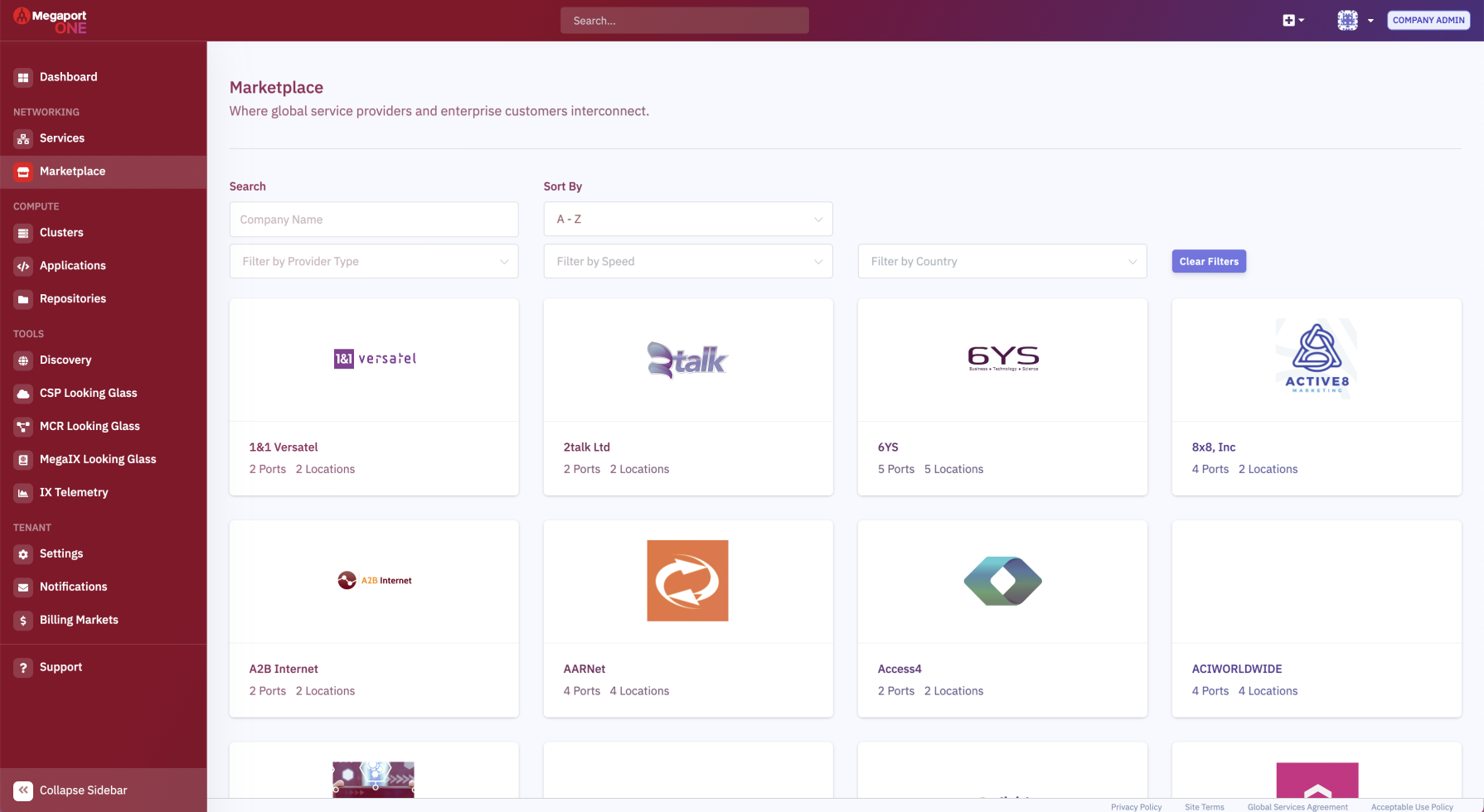
Task: Expand Filter by Provider Type dropdown
Action: click(374, 261)
